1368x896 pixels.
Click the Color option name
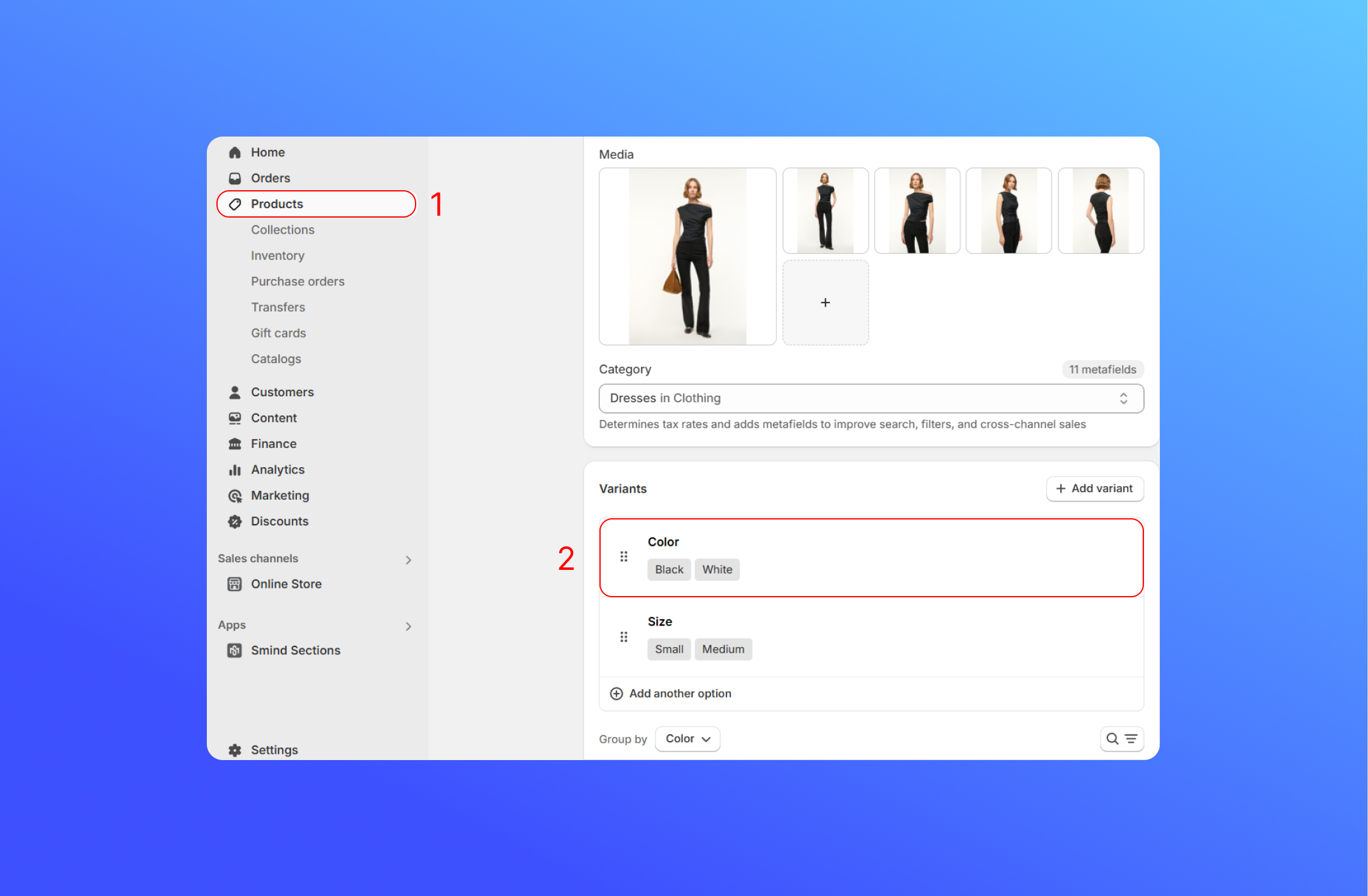pos(663,542)
